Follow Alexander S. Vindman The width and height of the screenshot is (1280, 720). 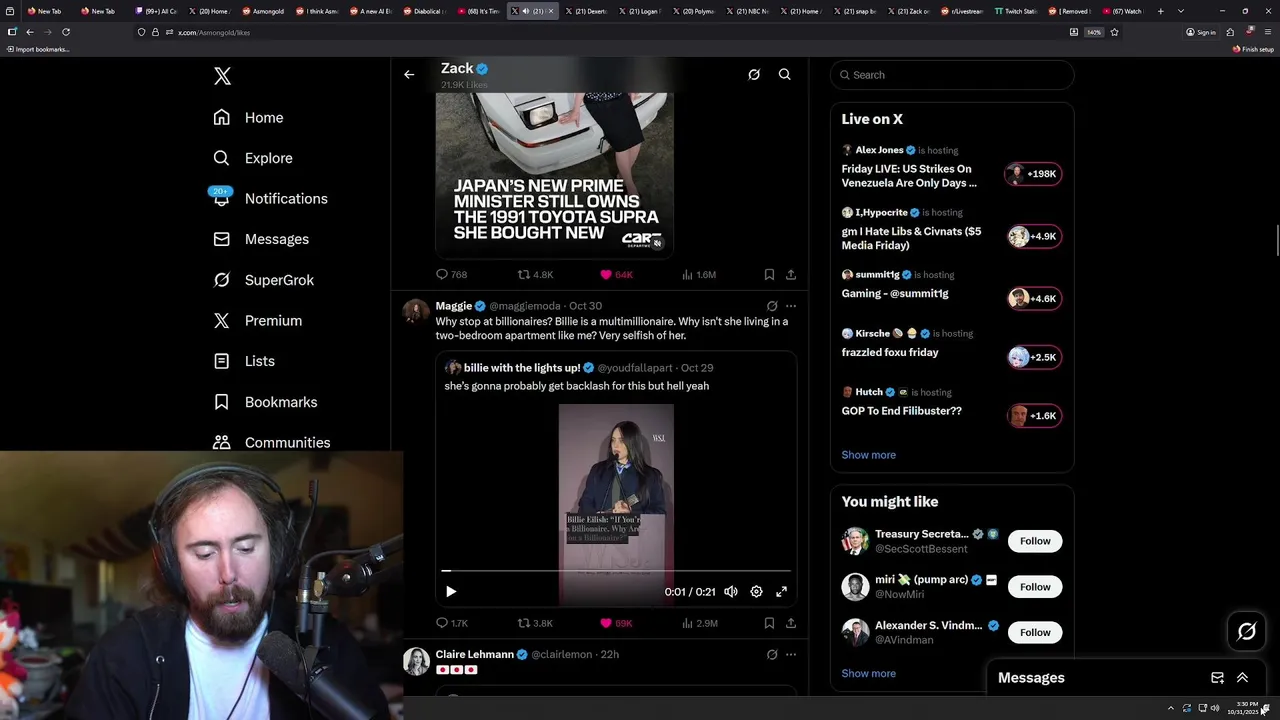click(x=1035, y=632)
